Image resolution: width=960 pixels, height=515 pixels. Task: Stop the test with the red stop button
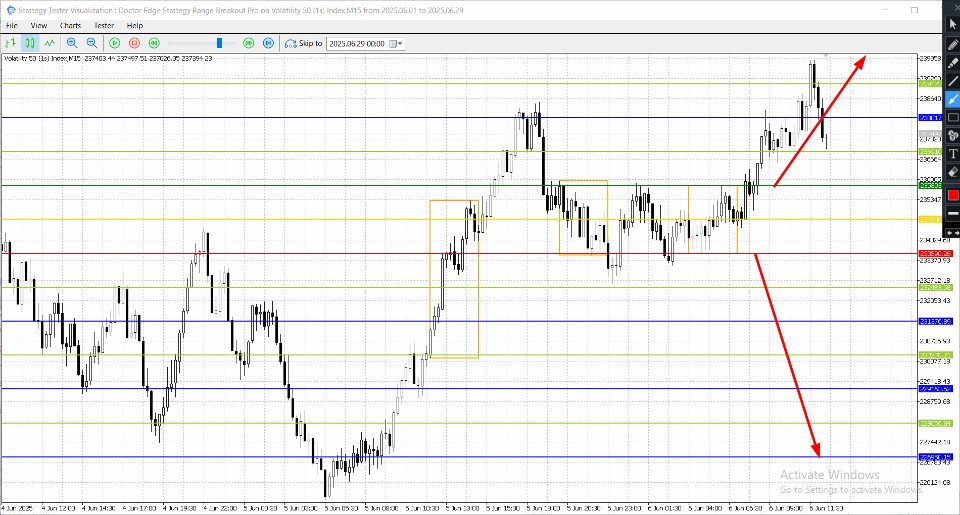[x=135, y=43]
